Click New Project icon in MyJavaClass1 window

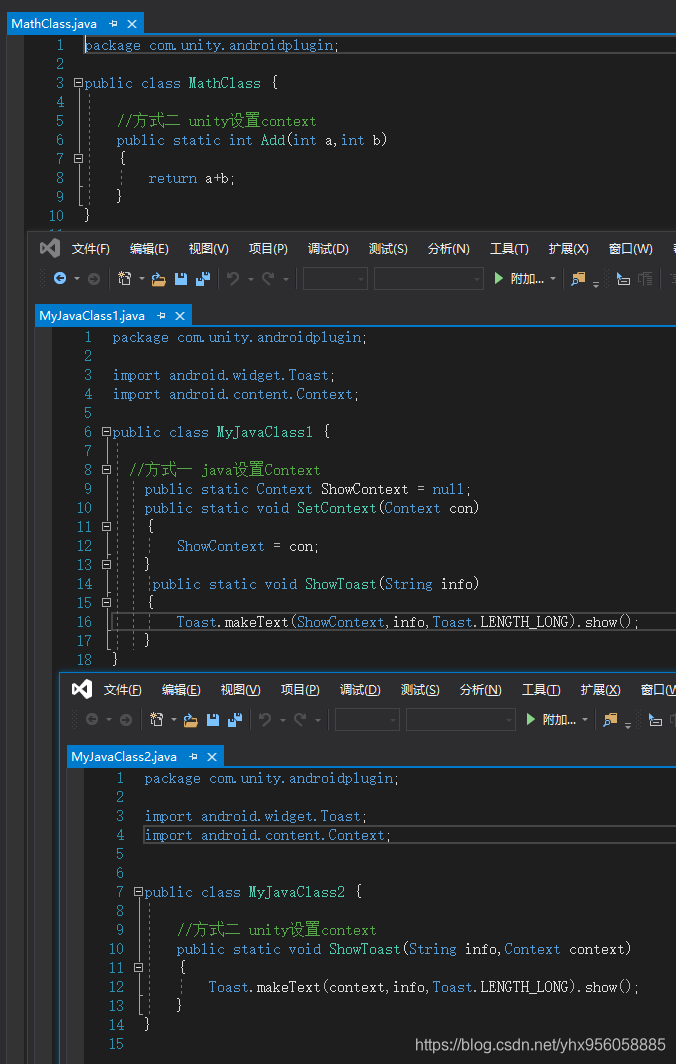click(124, 278)
